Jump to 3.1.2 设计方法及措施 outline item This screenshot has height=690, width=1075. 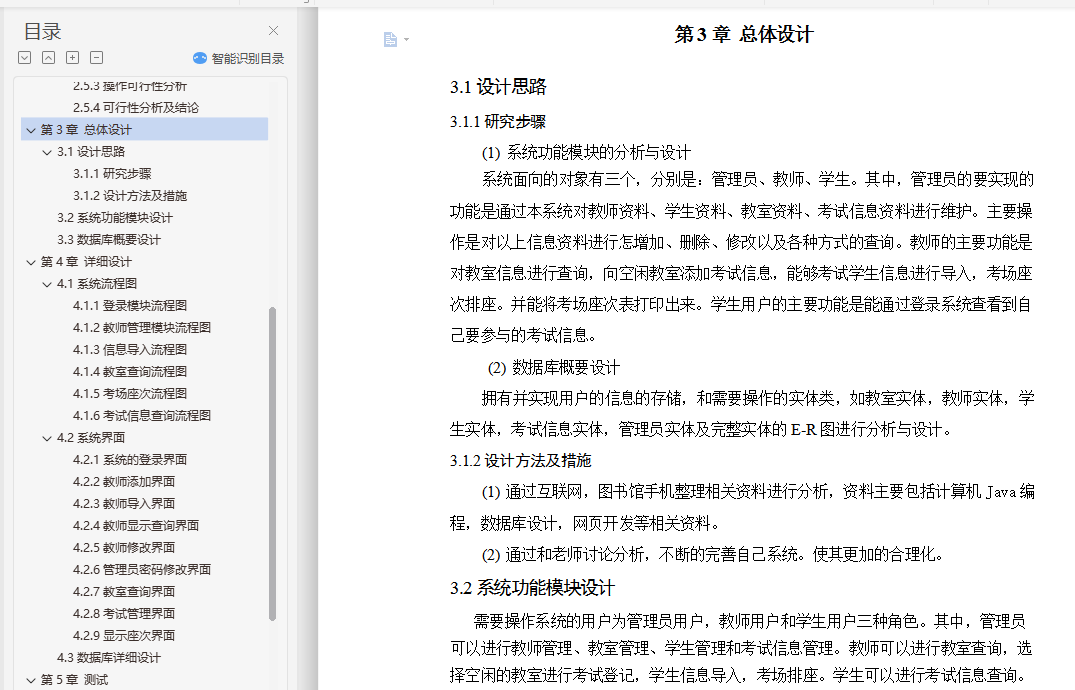[130, 195]
